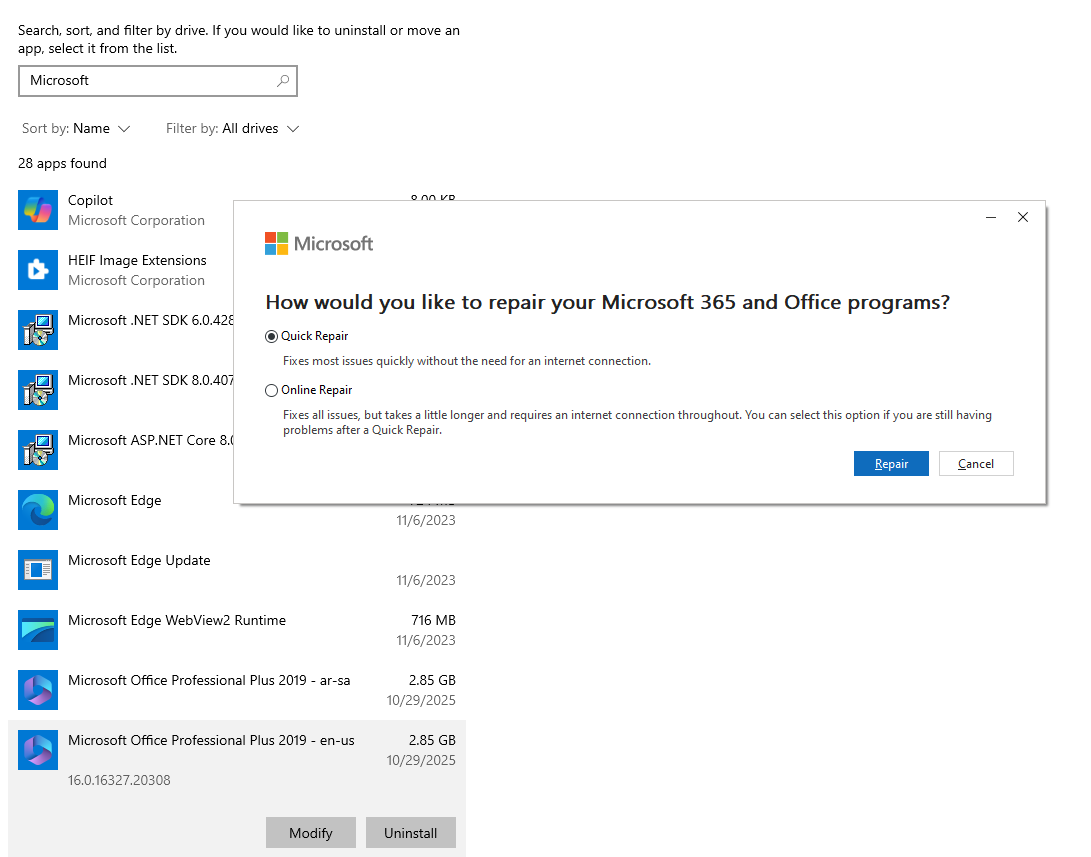The height and width of the screenshot is (857, 1091).
Task: Click the Copilot app icon
Action: 38,209
